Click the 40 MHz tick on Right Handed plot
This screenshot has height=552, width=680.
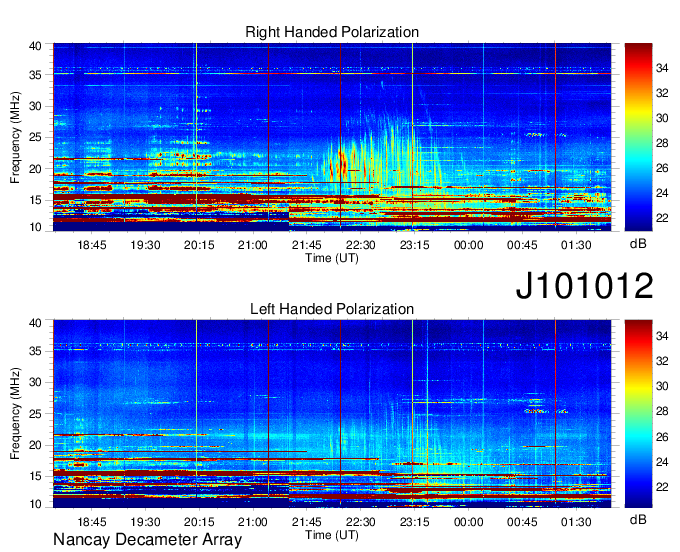pyautogui.click(x=35, y=46)
